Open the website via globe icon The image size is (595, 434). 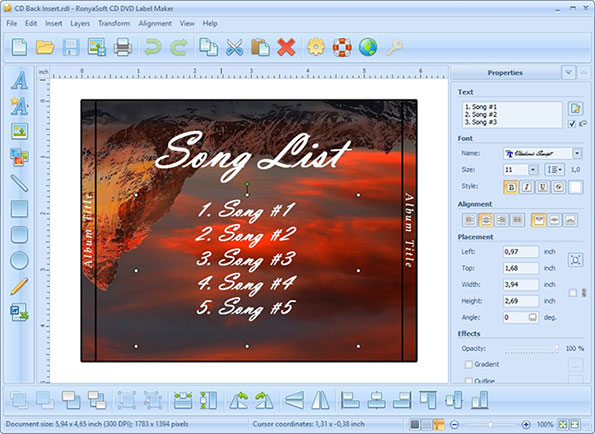368,47
